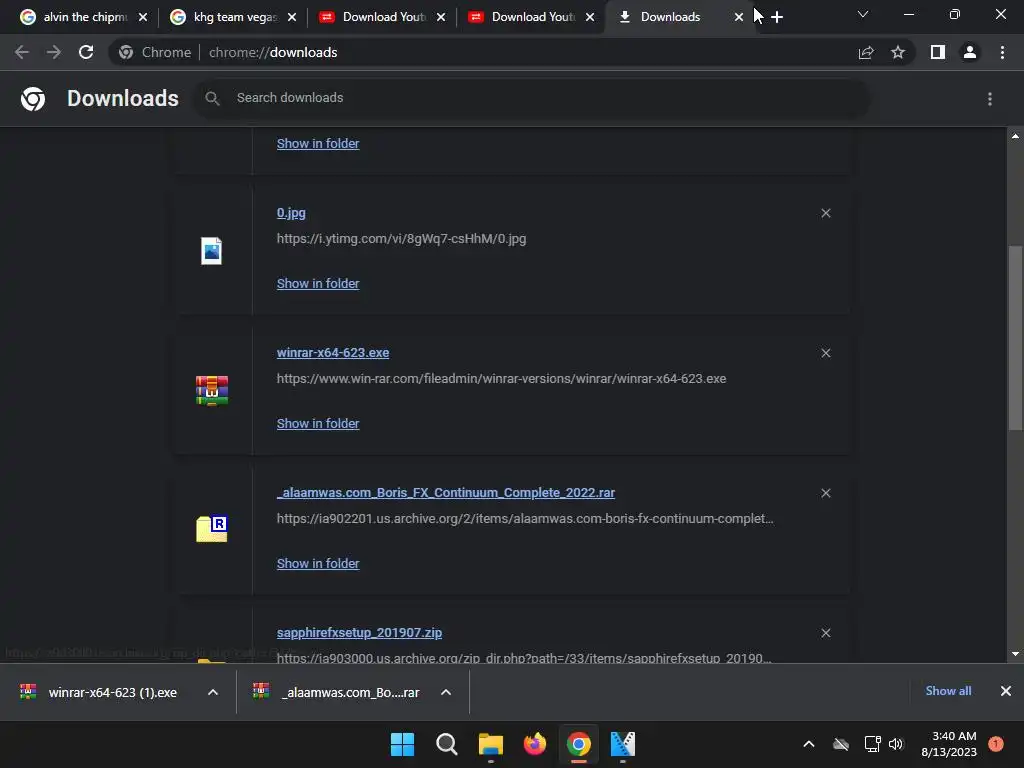Screen dimensions: 1024x768
Task: Show 0.jpg in folder
Action: (317, 283)
